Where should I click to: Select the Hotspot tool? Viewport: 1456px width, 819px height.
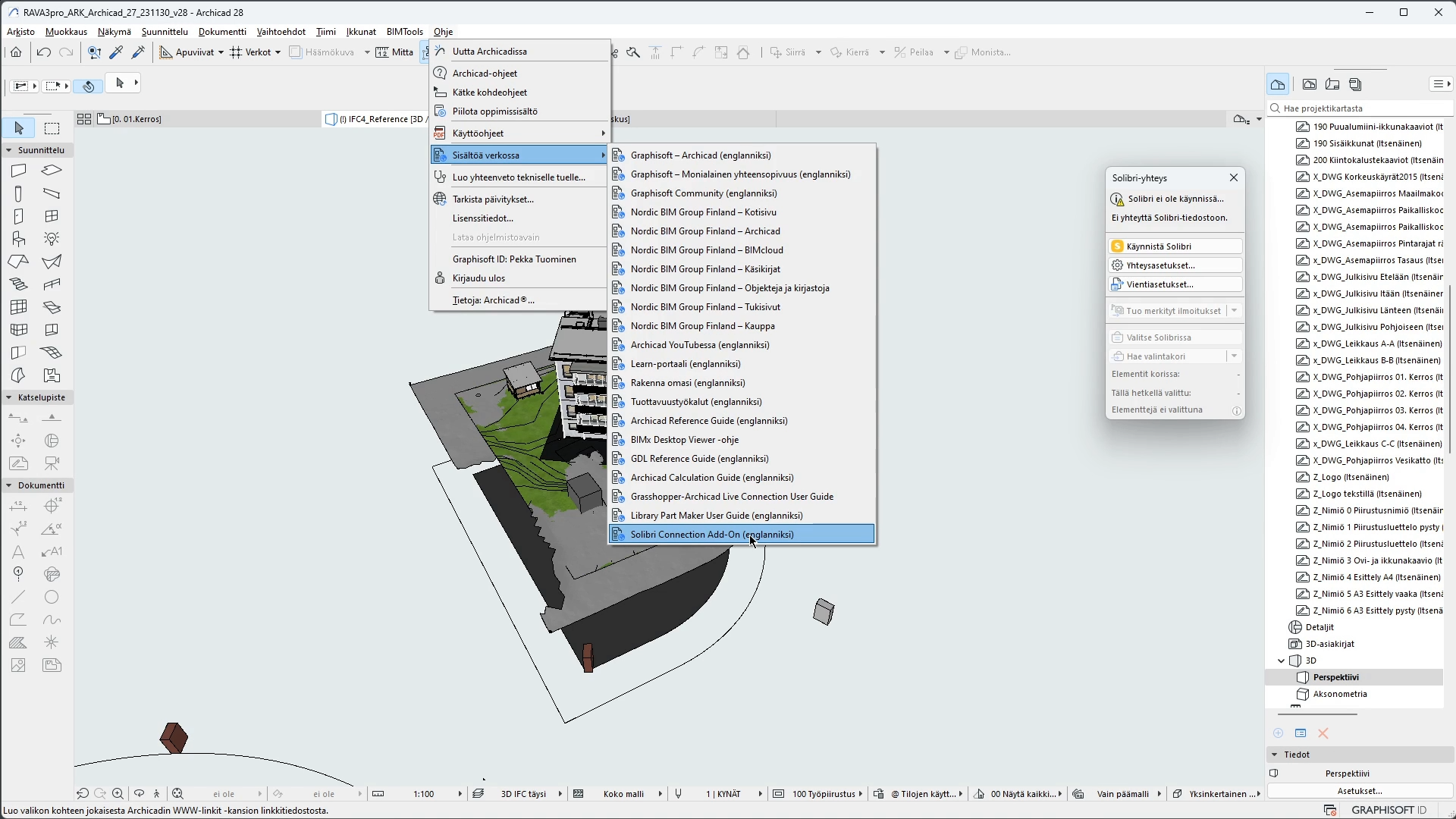pos(52,642)
